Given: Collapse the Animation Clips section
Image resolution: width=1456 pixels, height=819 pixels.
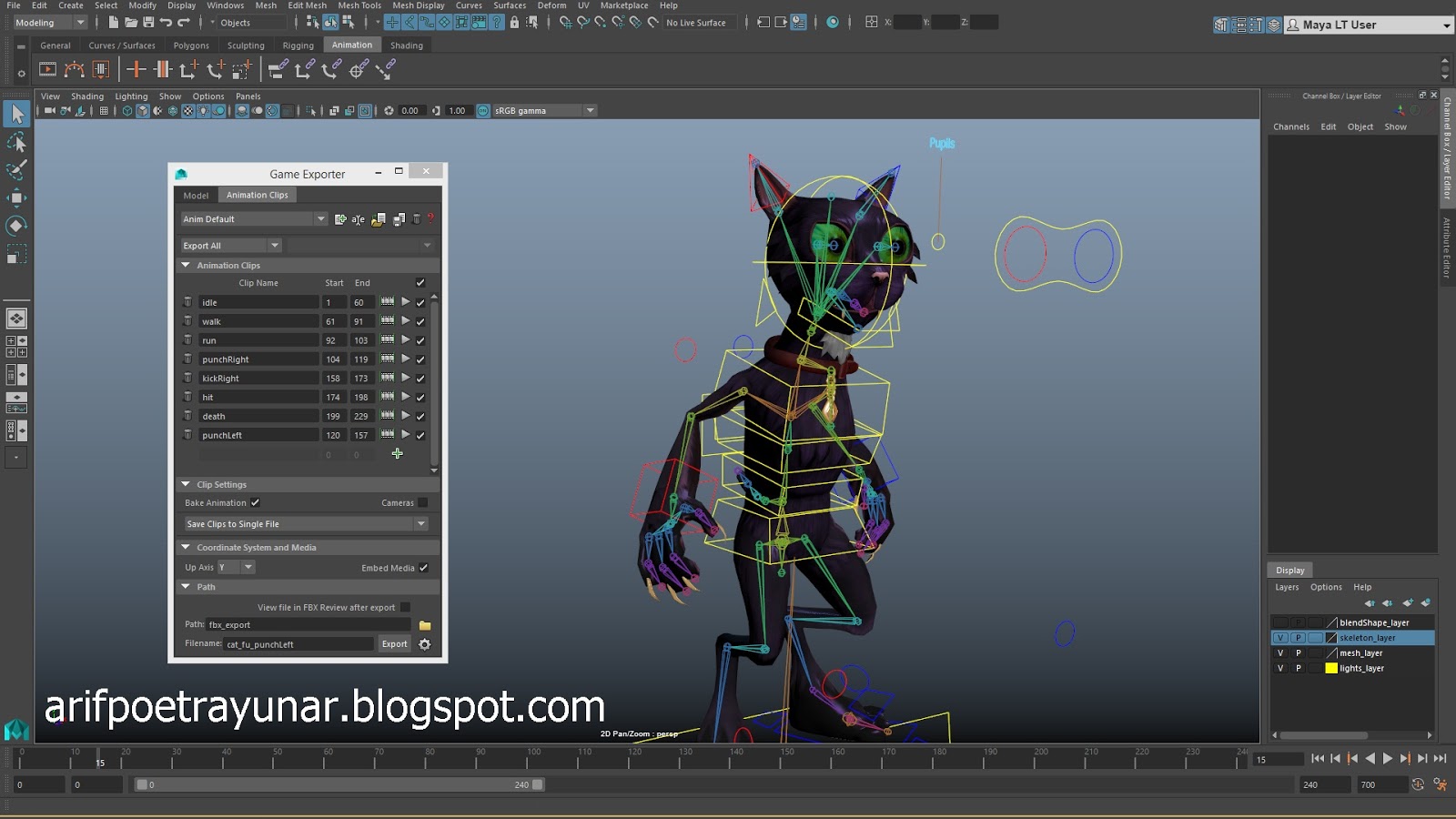Looking at the screenshot, I should [186, 265].
